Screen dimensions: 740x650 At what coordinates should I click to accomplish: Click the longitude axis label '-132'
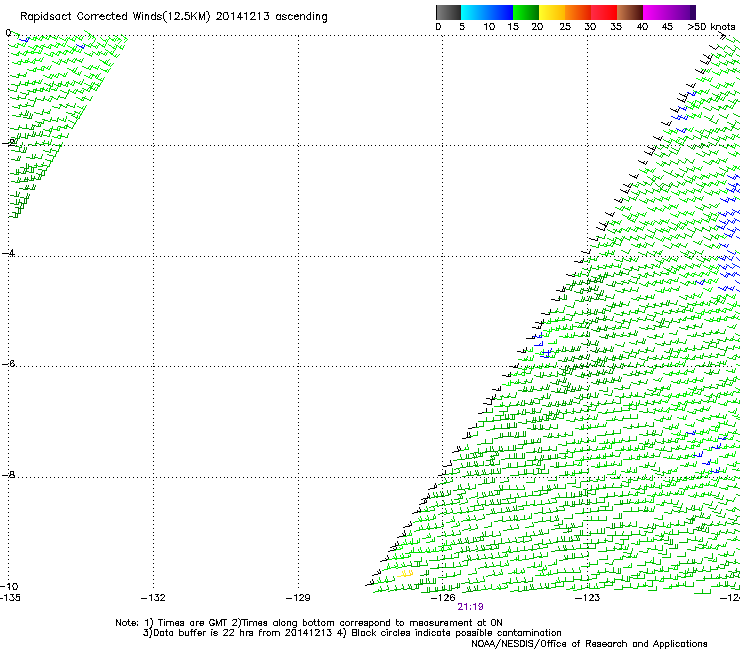pyautogui.click(x=153, y=598)
